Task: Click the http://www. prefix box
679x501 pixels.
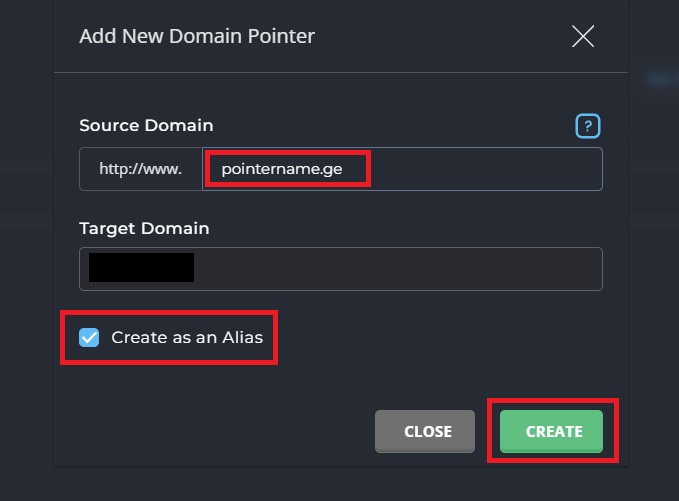Action: [x=141, y=169]
